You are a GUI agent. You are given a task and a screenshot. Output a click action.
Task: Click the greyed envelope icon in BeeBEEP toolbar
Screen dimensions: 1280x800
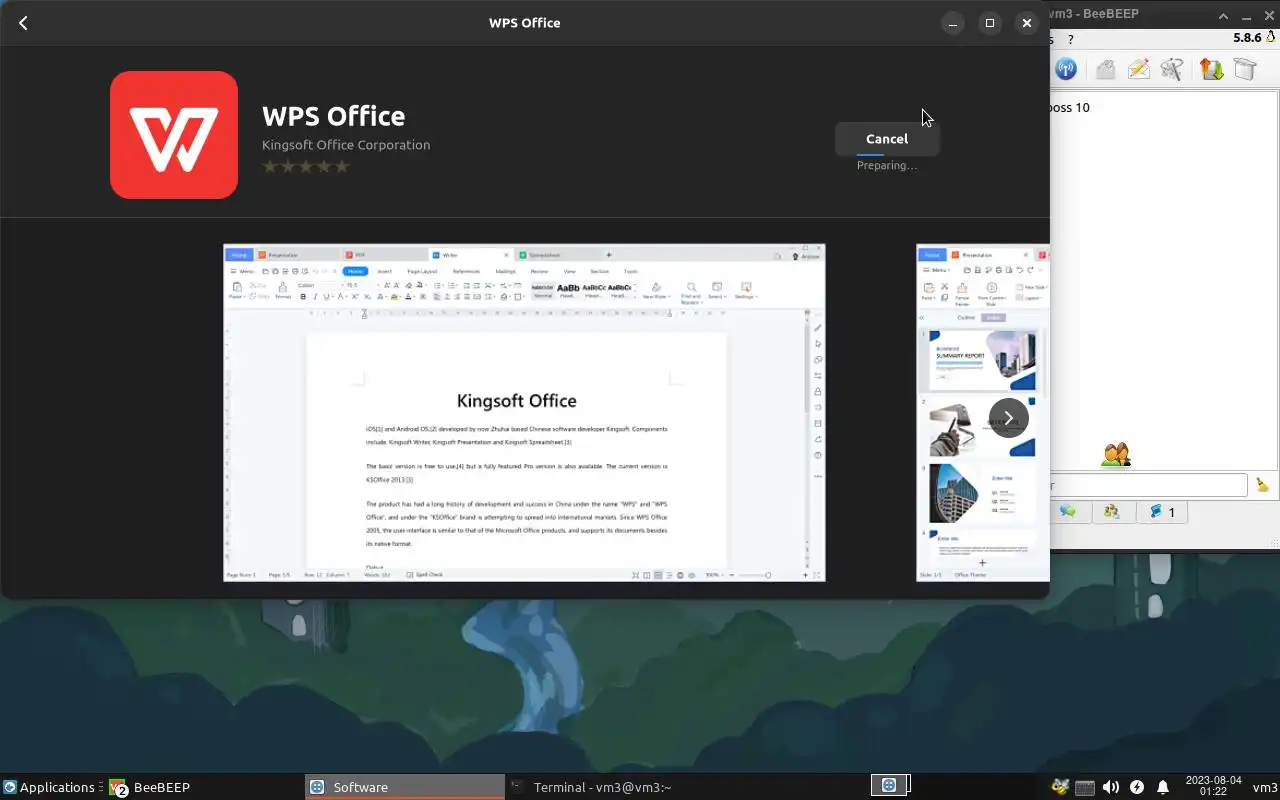click(x=1105, y=69)
